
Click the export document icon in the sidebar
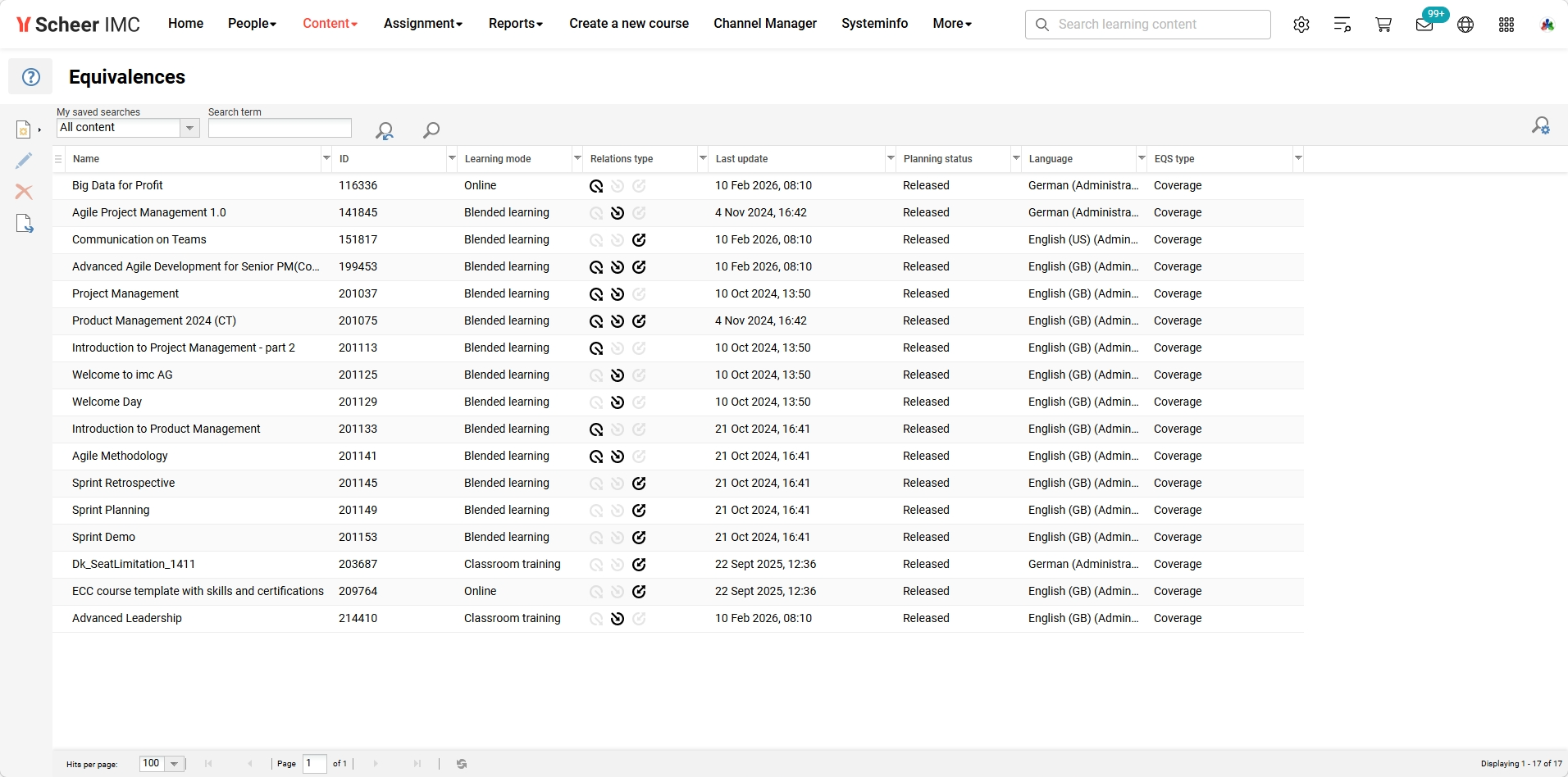click(25, 223)
